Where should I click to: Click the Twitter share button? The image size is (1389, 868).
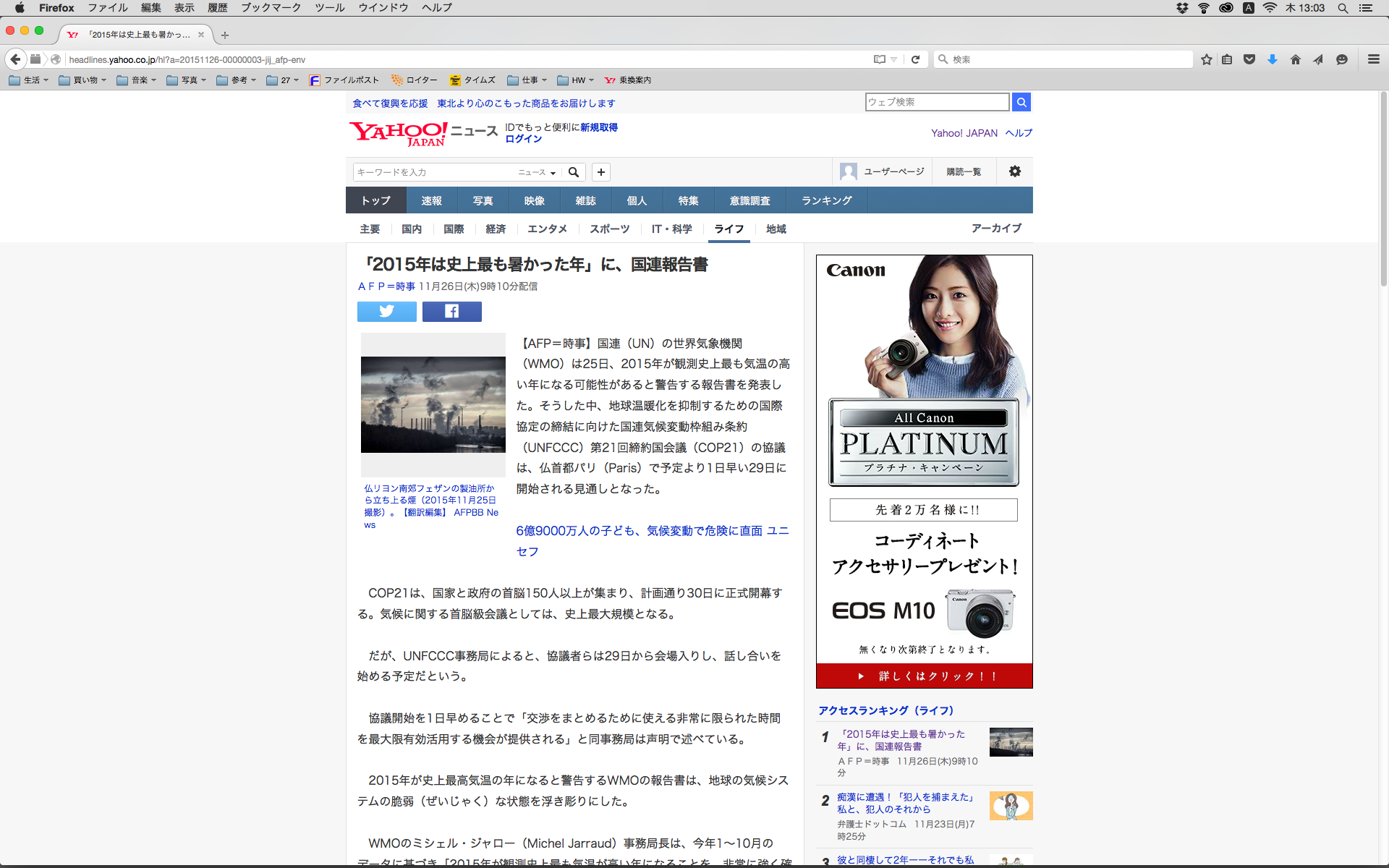tap(386, 311)
